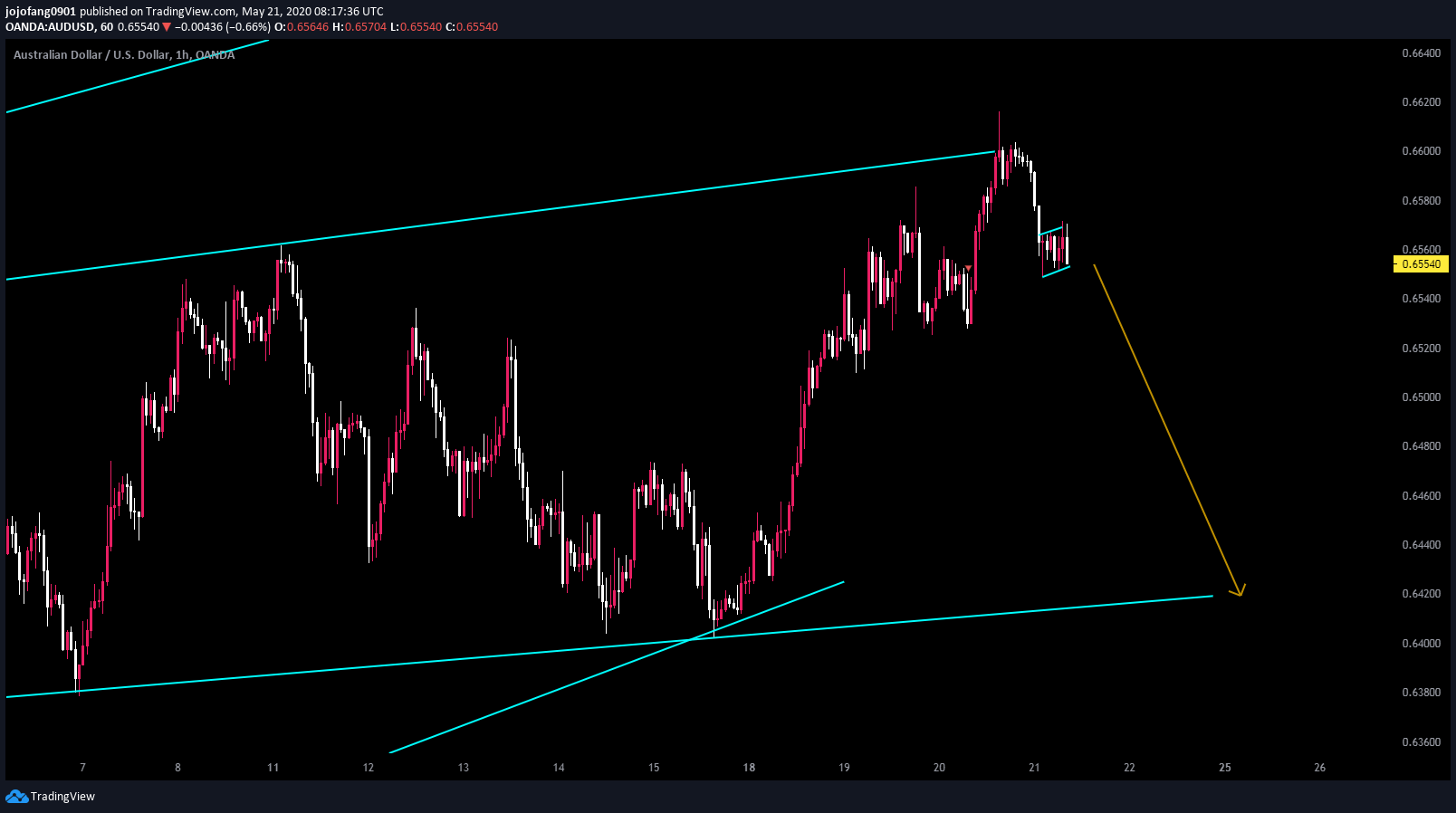Screen dimensions: 1456x813
Task: Click date 12 on the time axis
Action: (x=368, y=768)
